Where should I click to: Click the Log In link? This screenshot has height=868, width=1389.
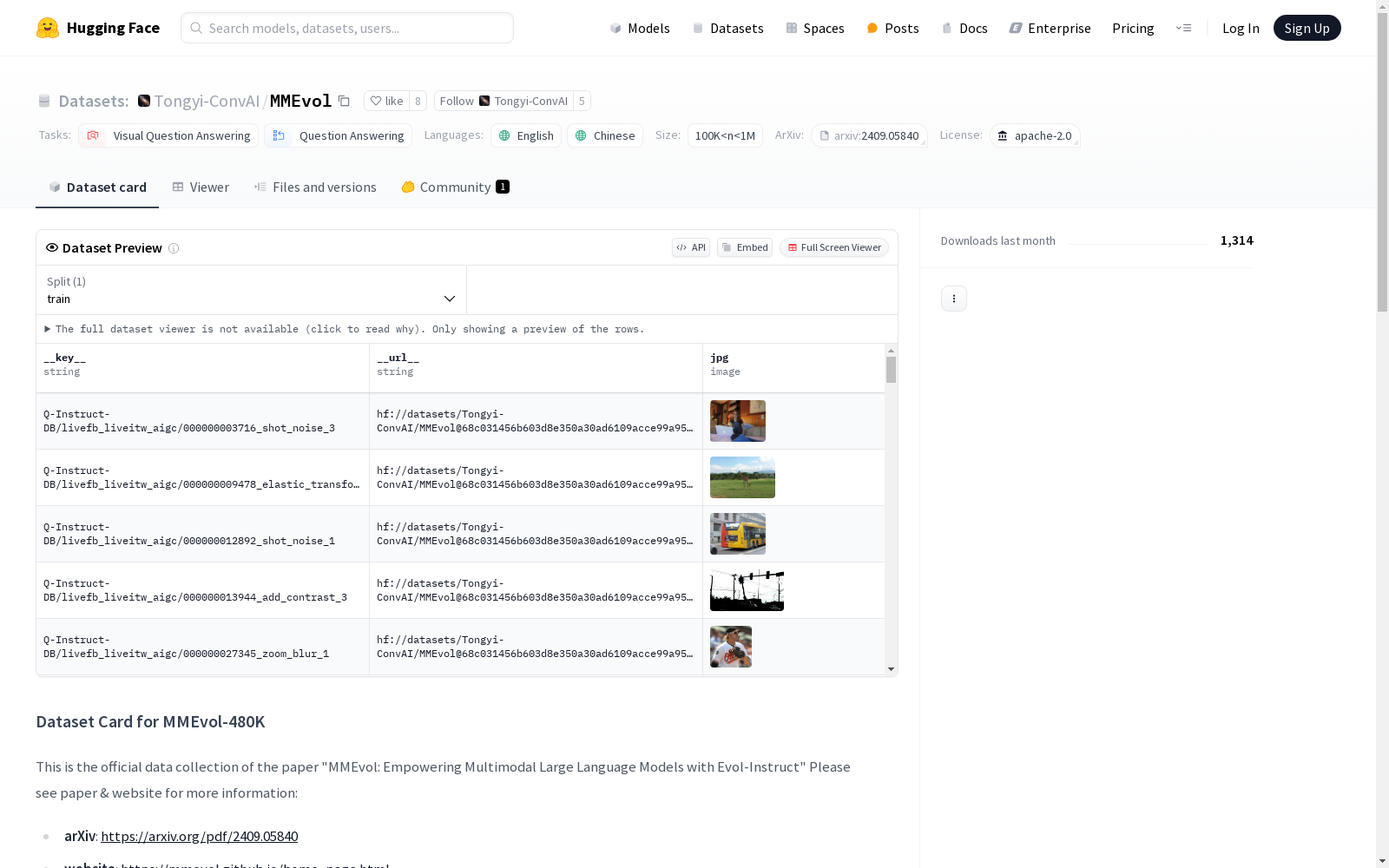click(1241, 28)
